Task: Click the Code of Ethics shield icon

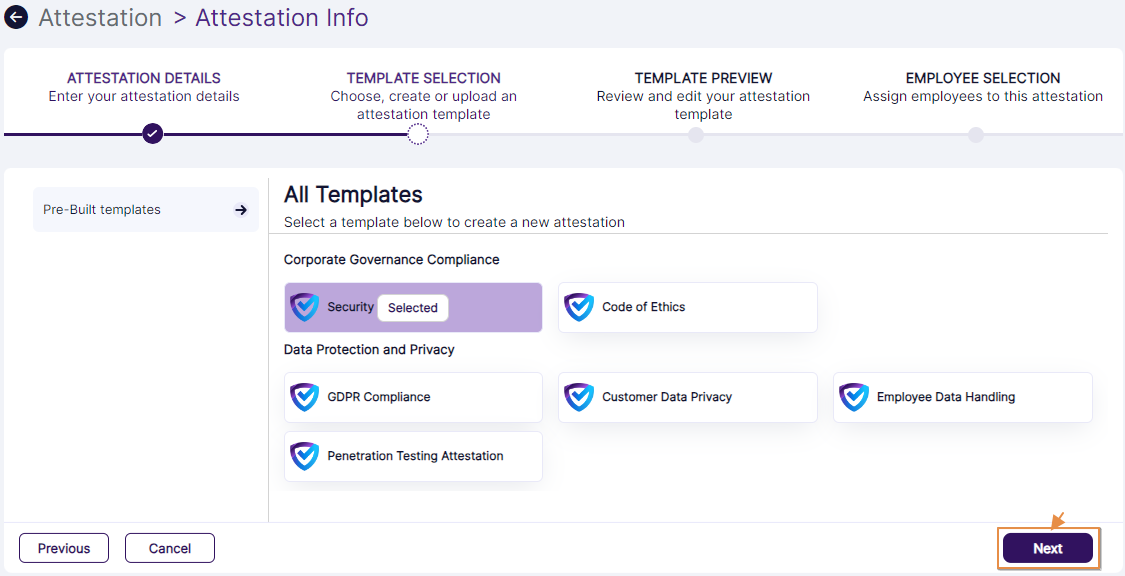Action: (579, 307)
